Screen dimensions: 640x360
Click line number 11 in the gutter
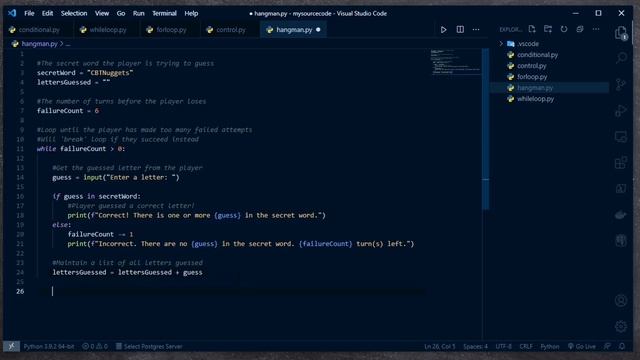tap(20, 149)
